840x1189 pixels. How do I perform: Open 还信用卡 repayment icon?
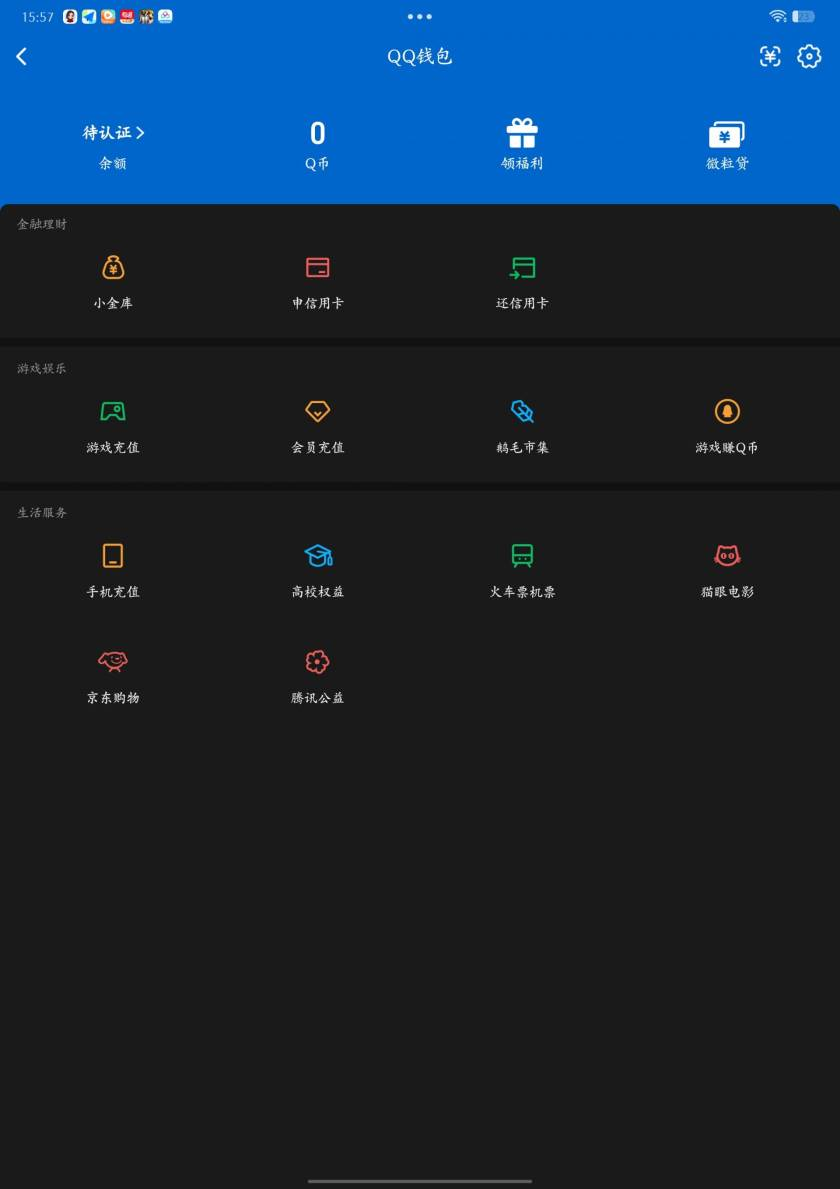tap(522, 268)
